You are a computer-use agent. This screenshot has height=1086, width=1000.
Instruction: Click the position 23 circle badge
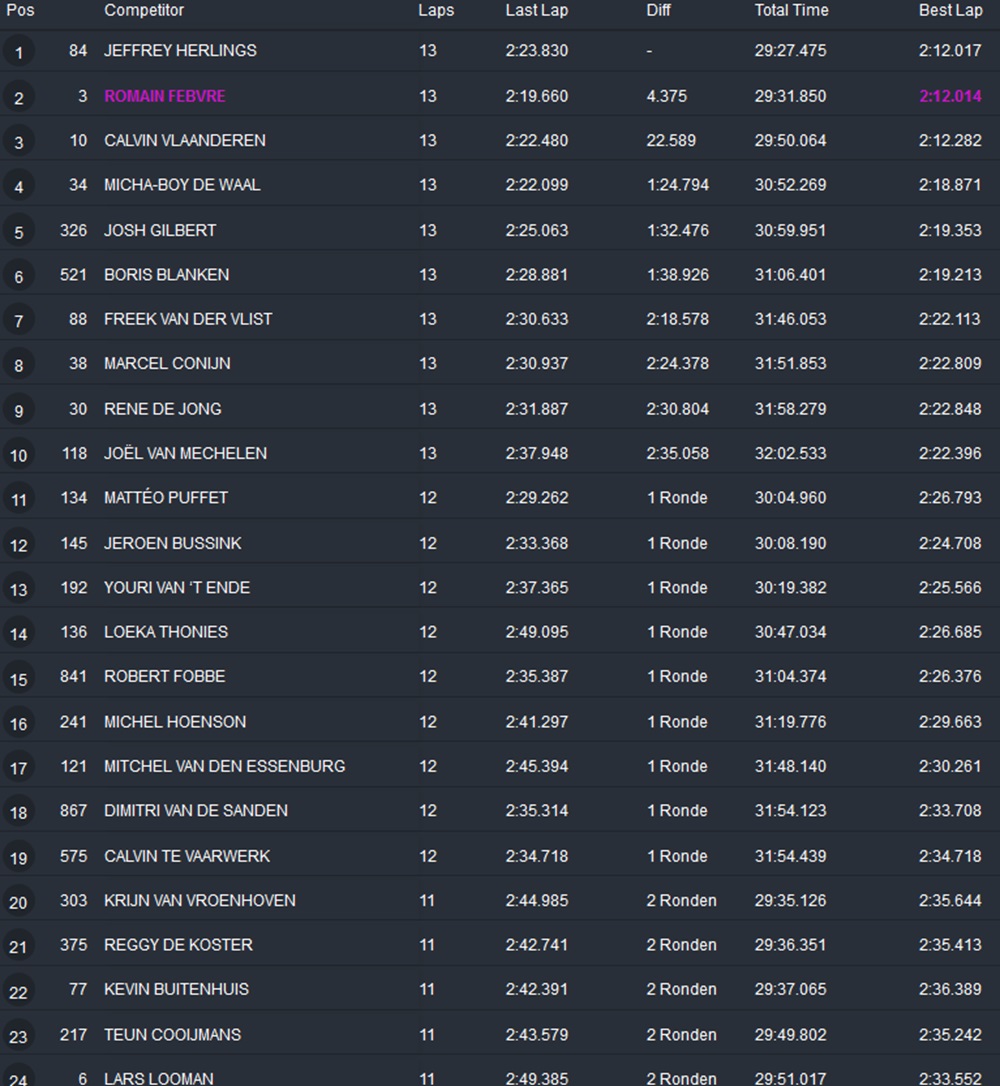click(x=18, y=1036)
